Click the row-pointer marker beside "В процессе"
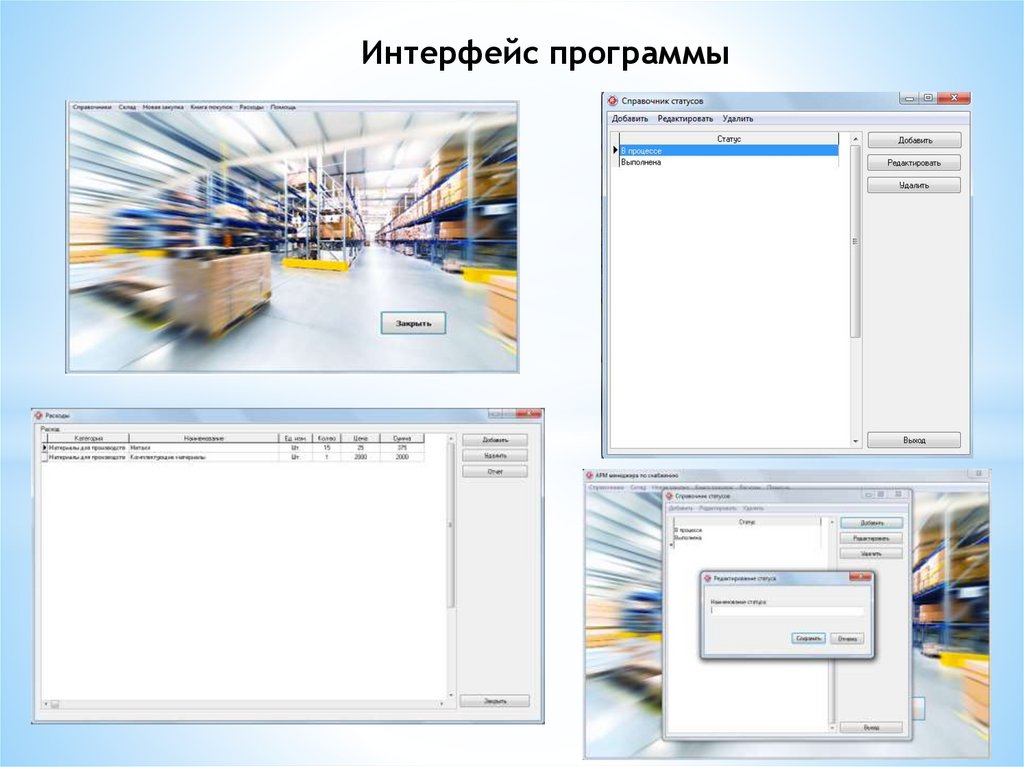The height and width of the screenshot is (767, 1024). 615,150
